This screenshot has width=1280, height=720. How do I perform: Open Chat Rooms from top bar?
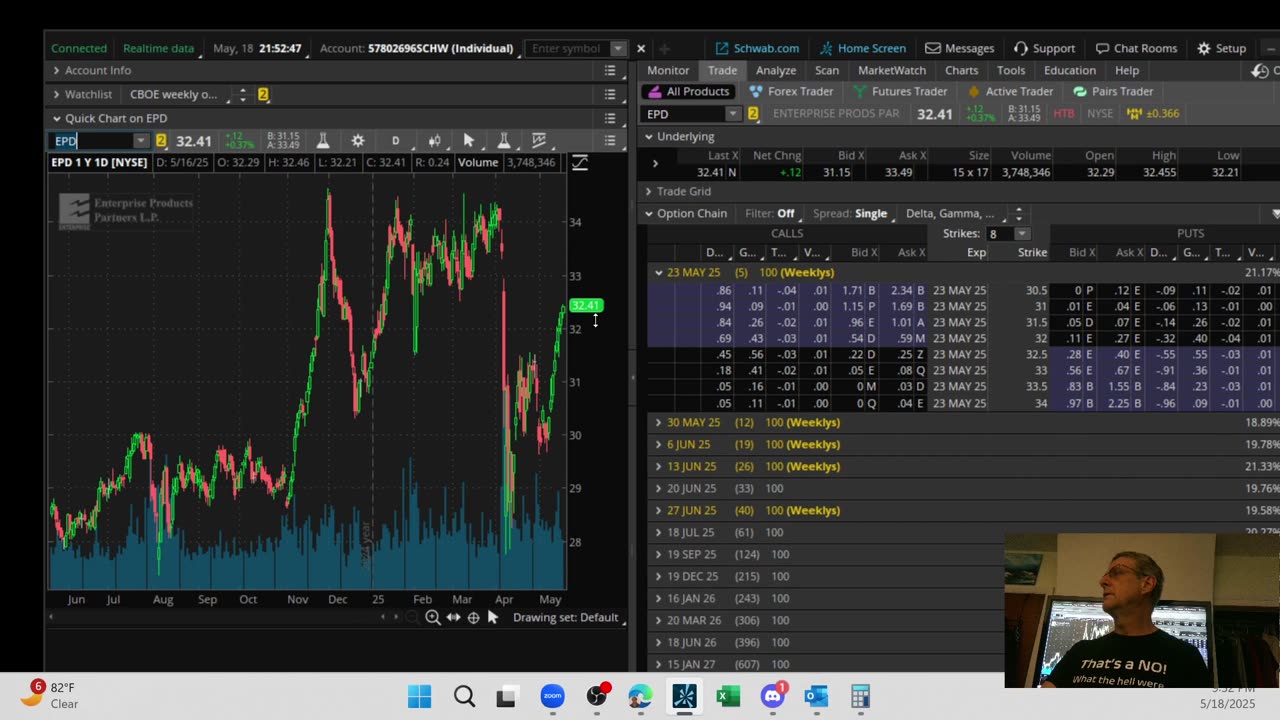1136,48
